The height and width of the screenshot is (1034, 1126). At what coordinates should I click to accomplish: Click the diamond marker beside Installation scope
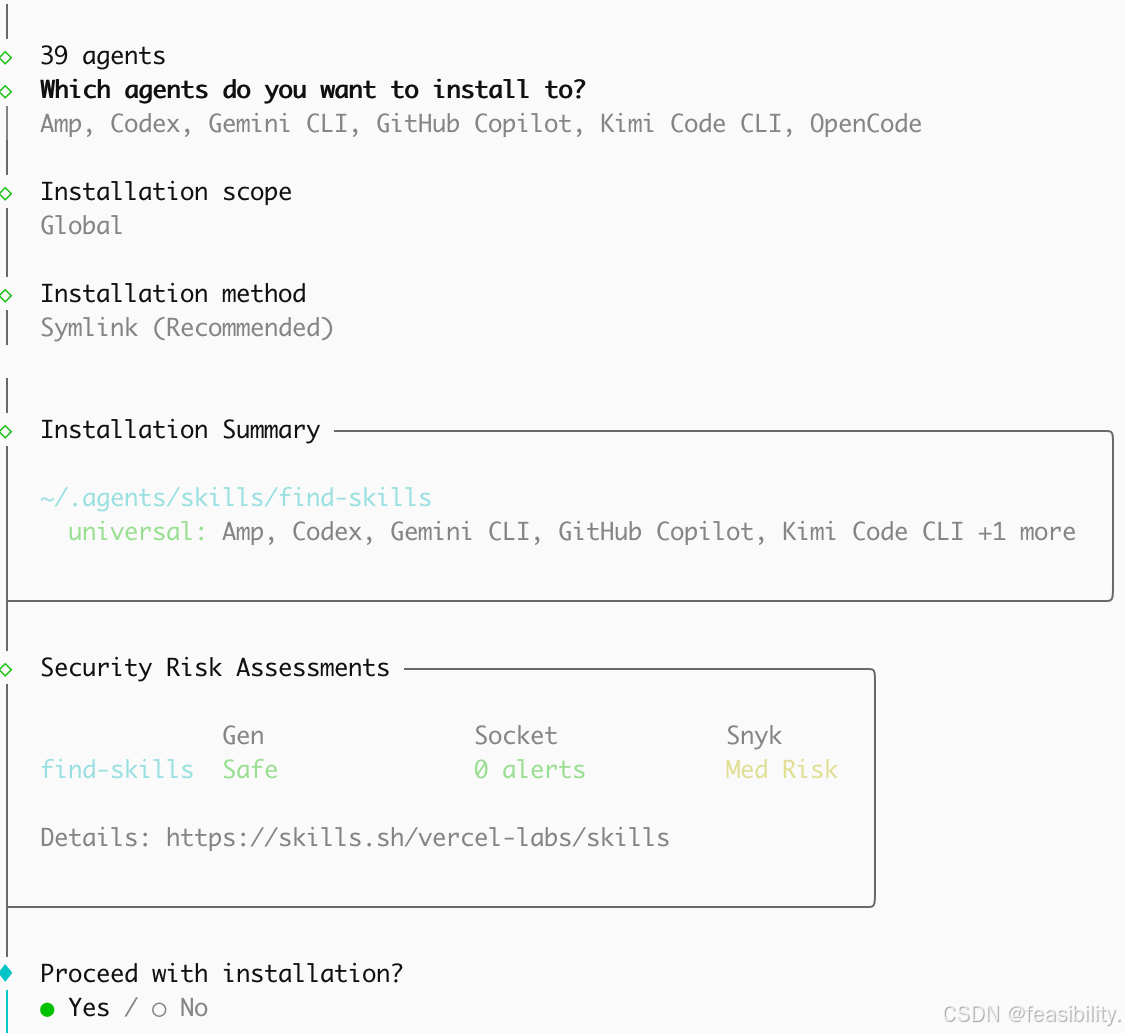[x=6, y=192]
